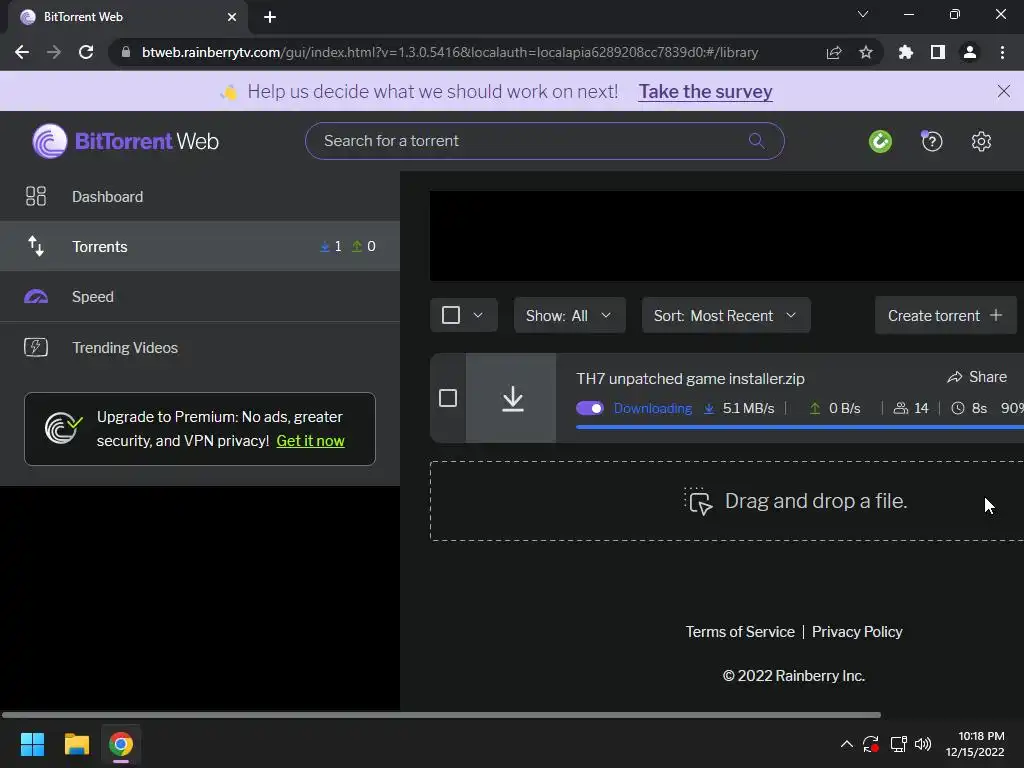Click the plus icon on Create torrent
The height and width of the screenshot is (768, 1024).
click(x=996, y=315)
